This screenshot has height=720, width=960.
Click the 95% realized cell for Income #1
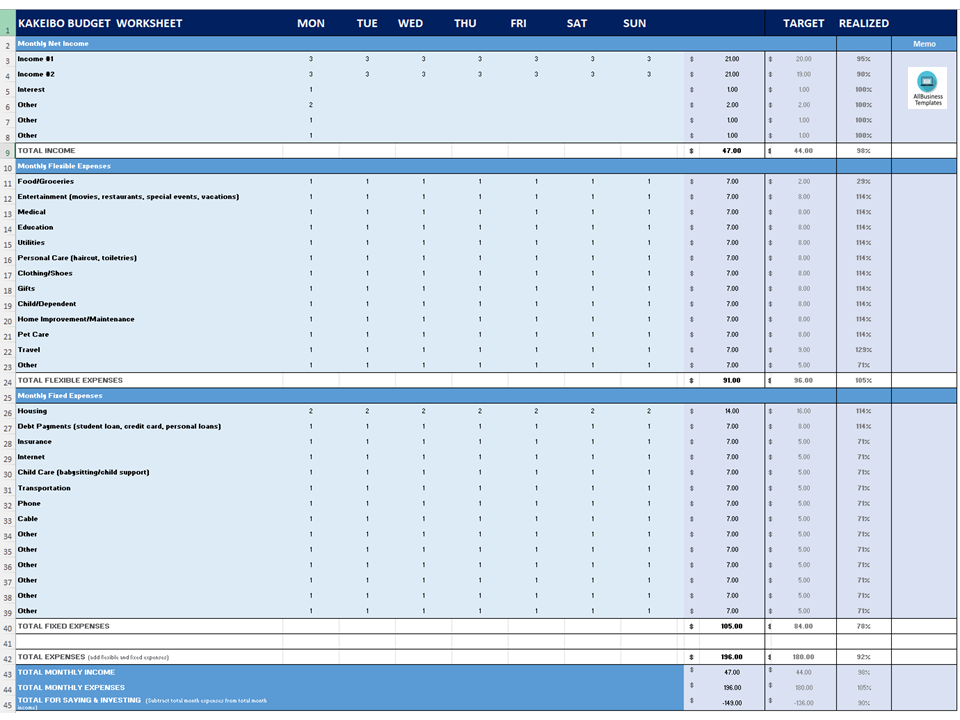click(x=862, y=58)
